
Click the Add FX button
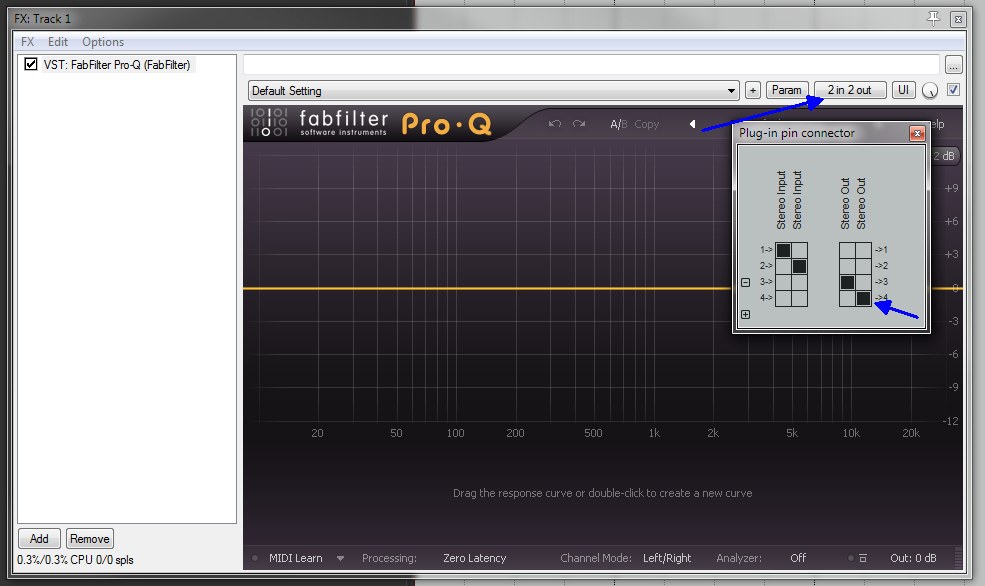39,538
